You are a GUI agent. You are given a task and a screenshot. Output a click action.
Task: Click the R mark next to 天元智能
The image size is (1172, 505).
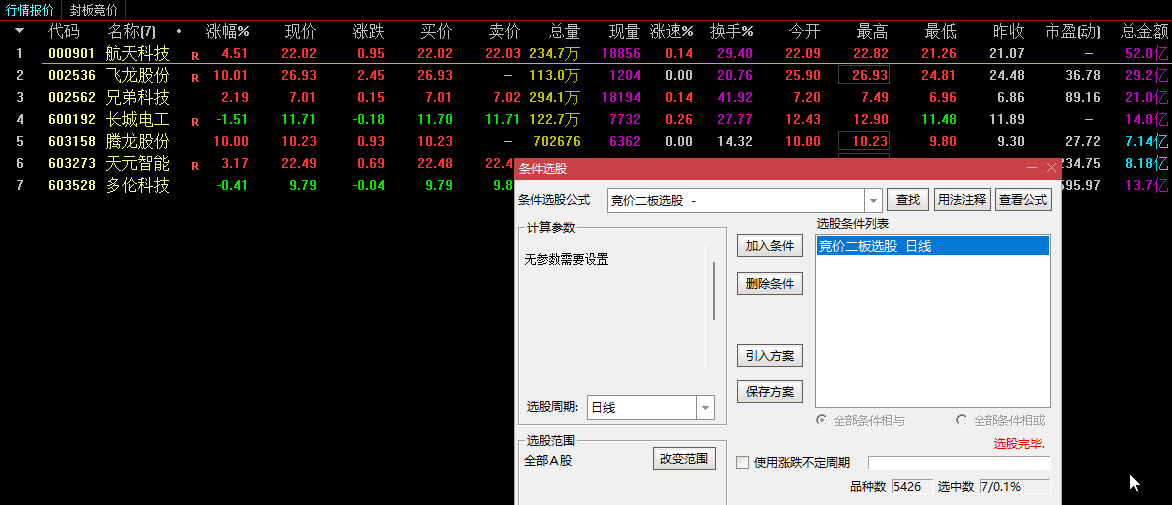click(x=195, y=166)
